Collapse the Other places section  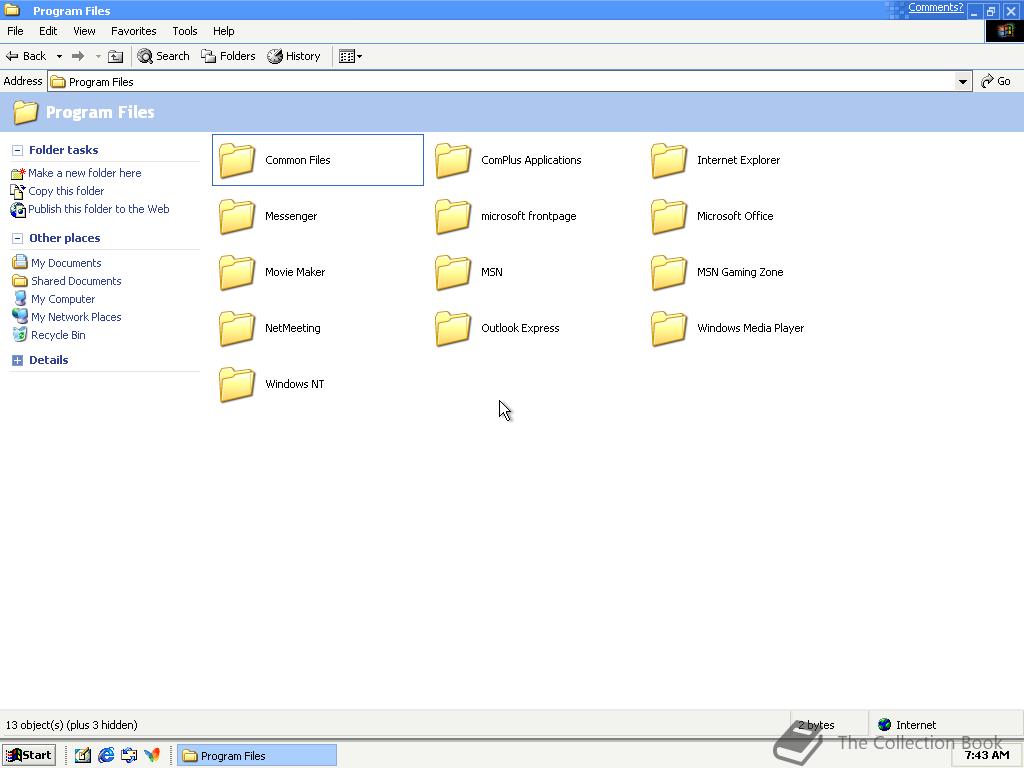click(x=18, y=238)
